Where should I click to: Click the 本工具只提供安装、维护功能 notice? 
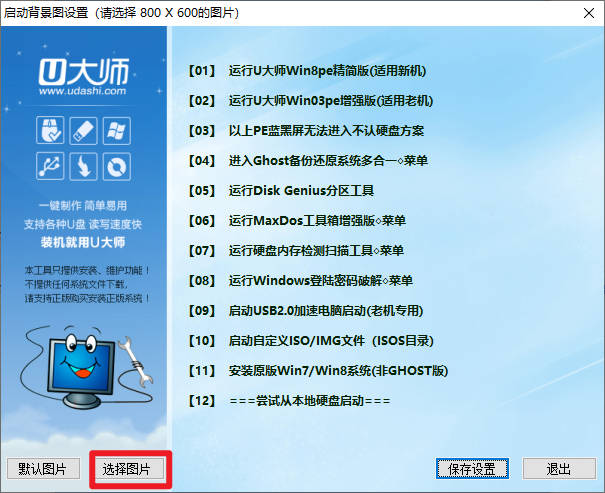[x=87, y=270]
